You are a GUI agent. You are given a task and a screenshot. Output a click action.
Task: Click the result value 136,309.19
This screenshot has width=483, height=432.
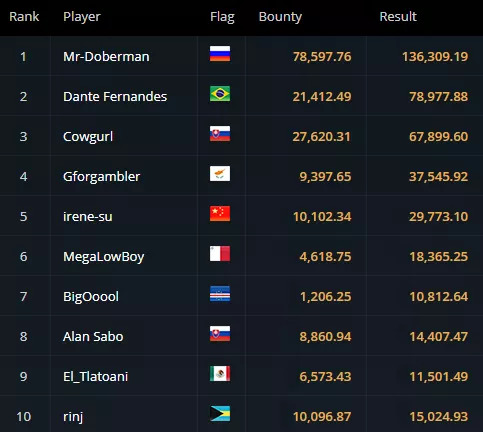point(435,57)
